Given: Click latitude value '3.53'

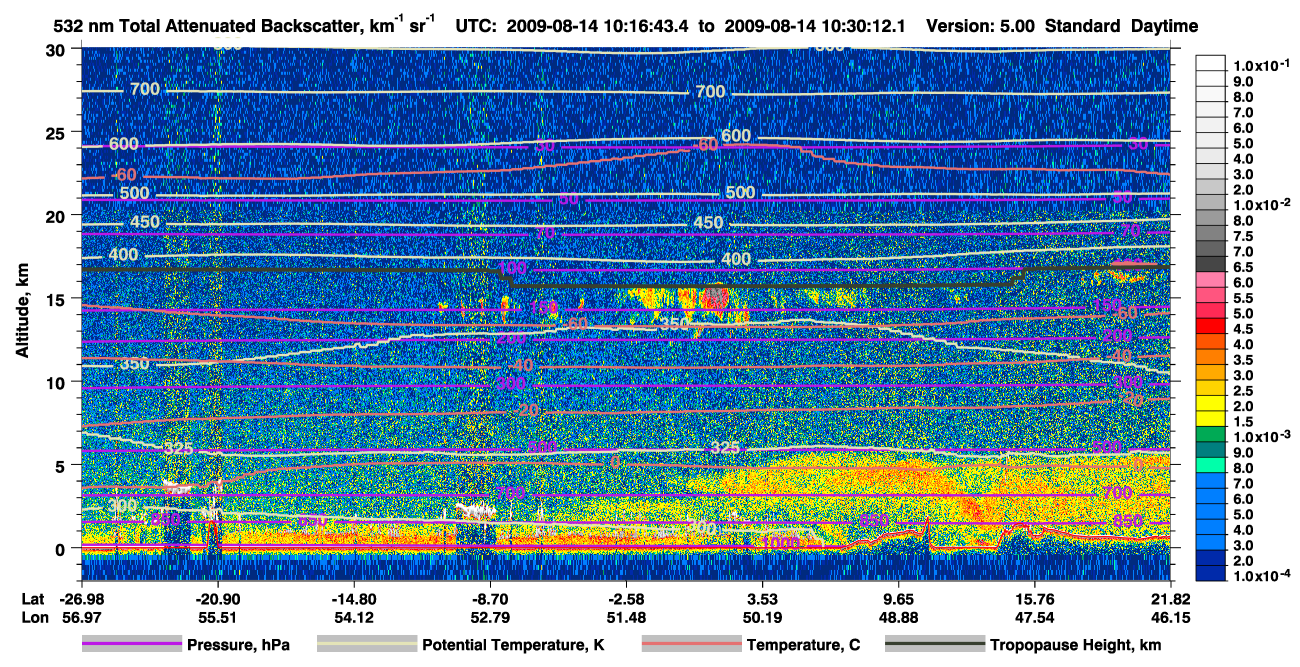Looking at the screenshot, I should (x=762, y=598).
